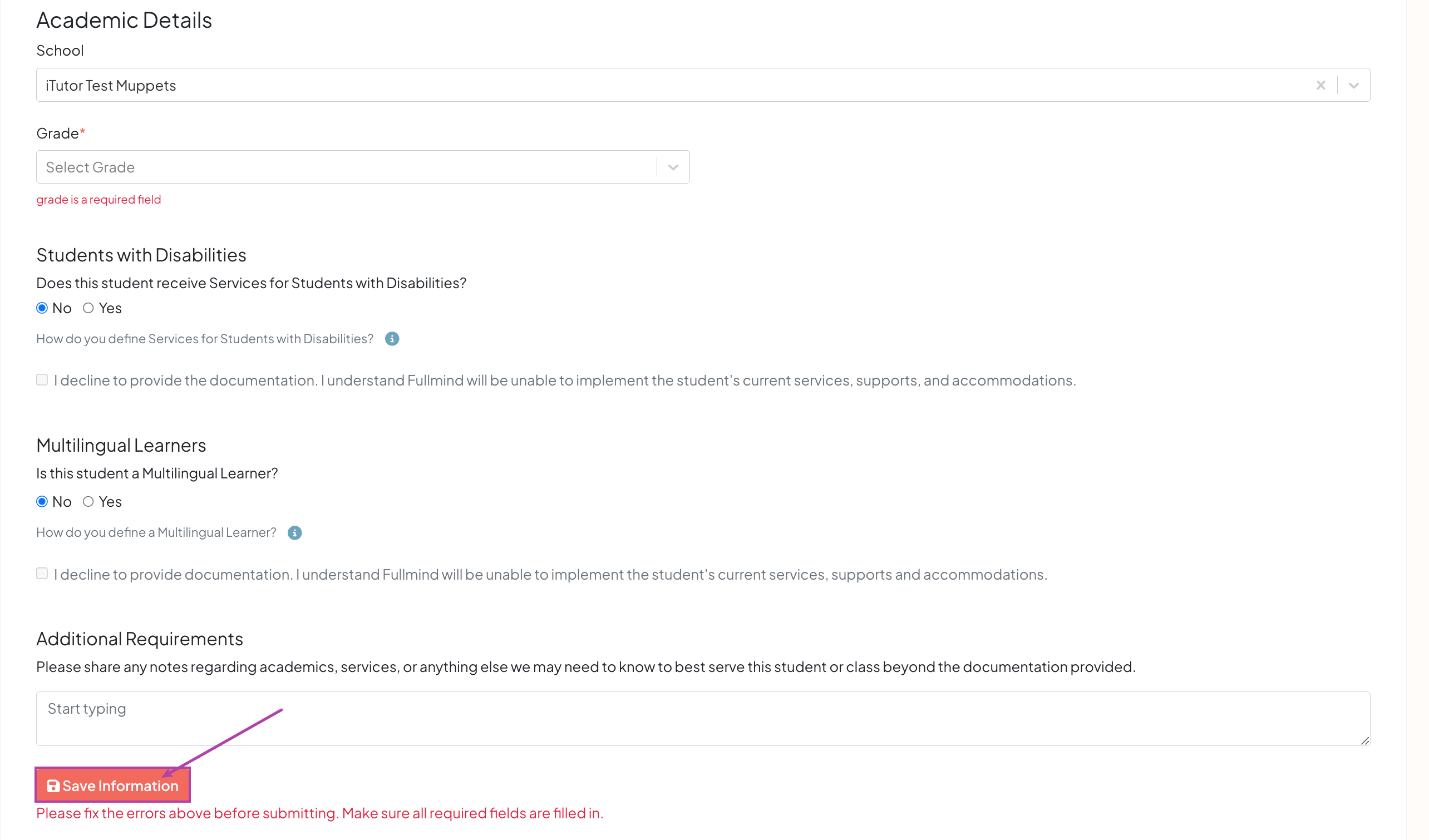Viewport: 1429px width, 840px height.
Task: Check decline documentation box for disabilities services
Action: point(42,380)
